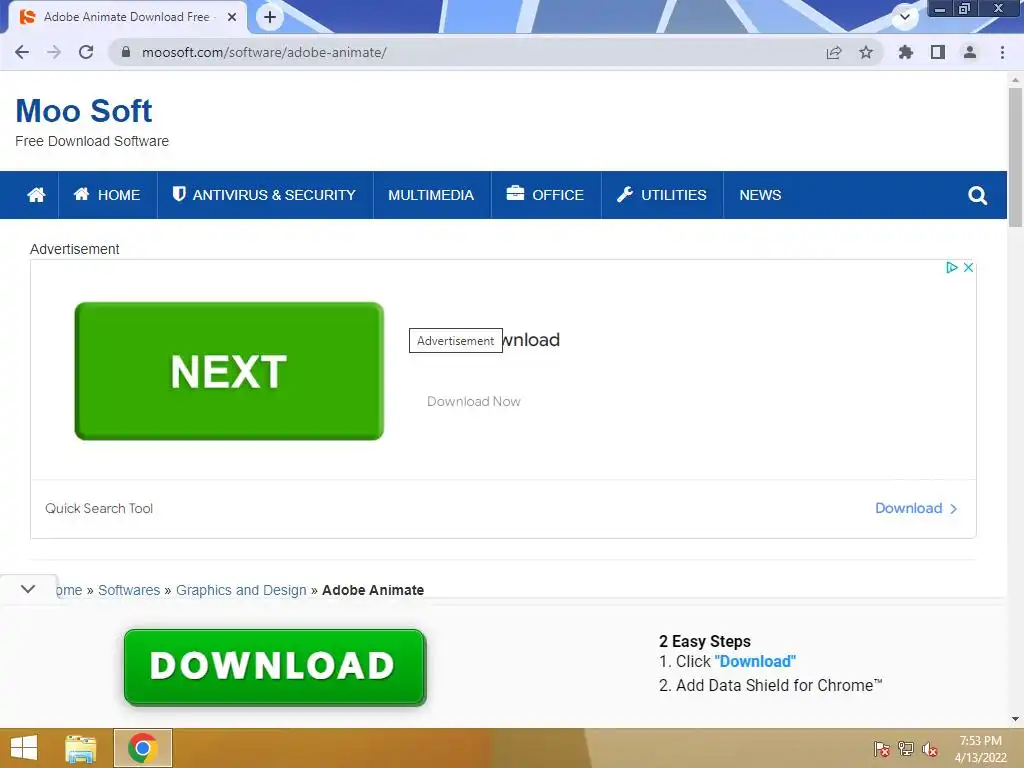Open the UTILITIES menu item

tap(662, 195)
